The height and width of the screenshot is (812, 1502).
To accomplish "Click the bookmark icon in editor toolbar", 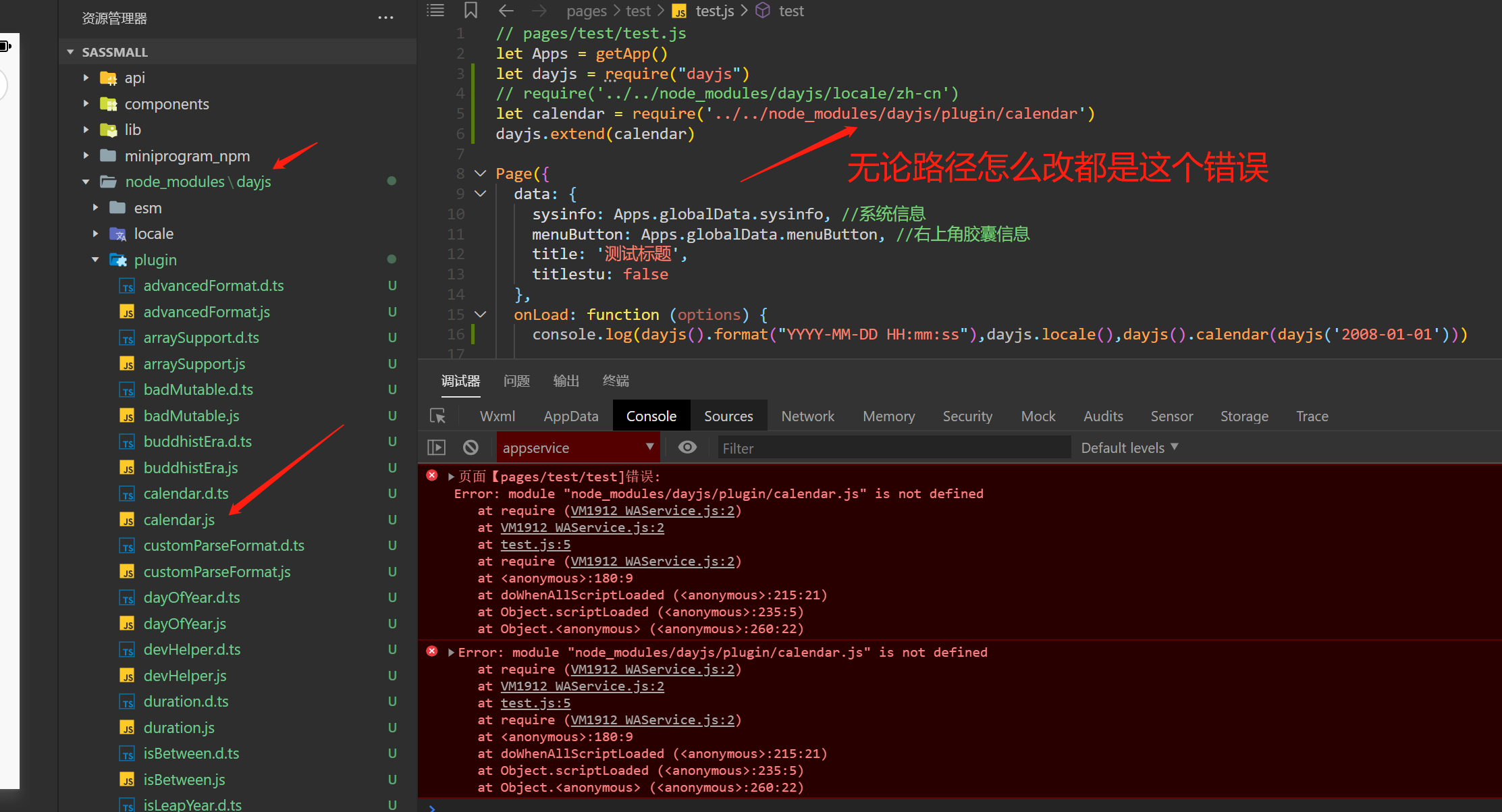I will (471, 10).
